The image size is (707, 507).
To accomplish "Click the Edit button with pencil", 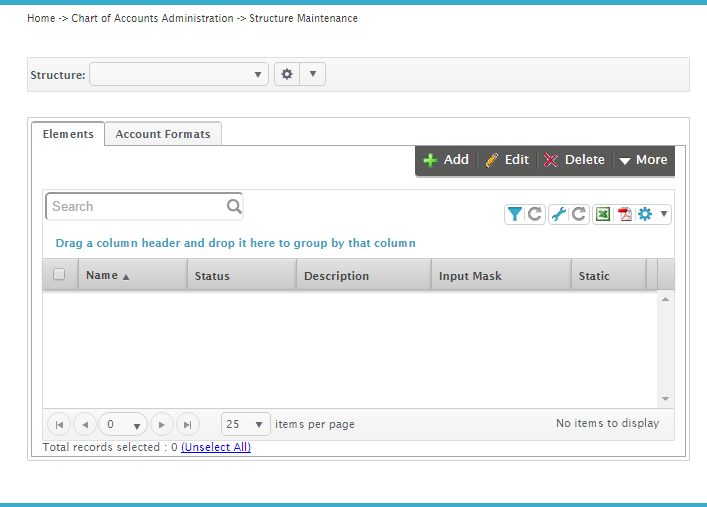I will [x=508, y=160].
